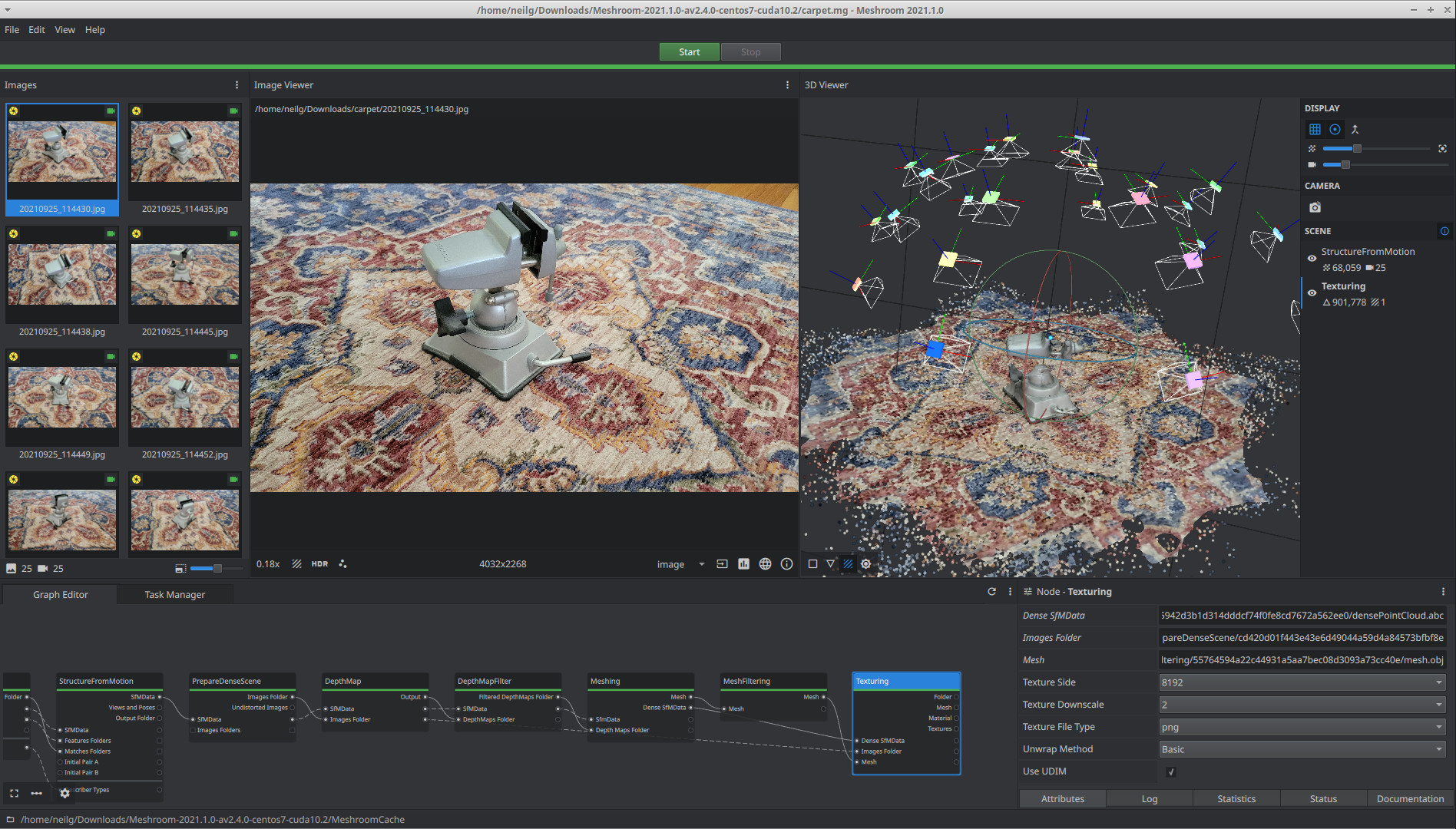This screenshot has width=1456, height=829.
Task: Select wireframe render mode in 3D Viewer
Action: [830, 564]
